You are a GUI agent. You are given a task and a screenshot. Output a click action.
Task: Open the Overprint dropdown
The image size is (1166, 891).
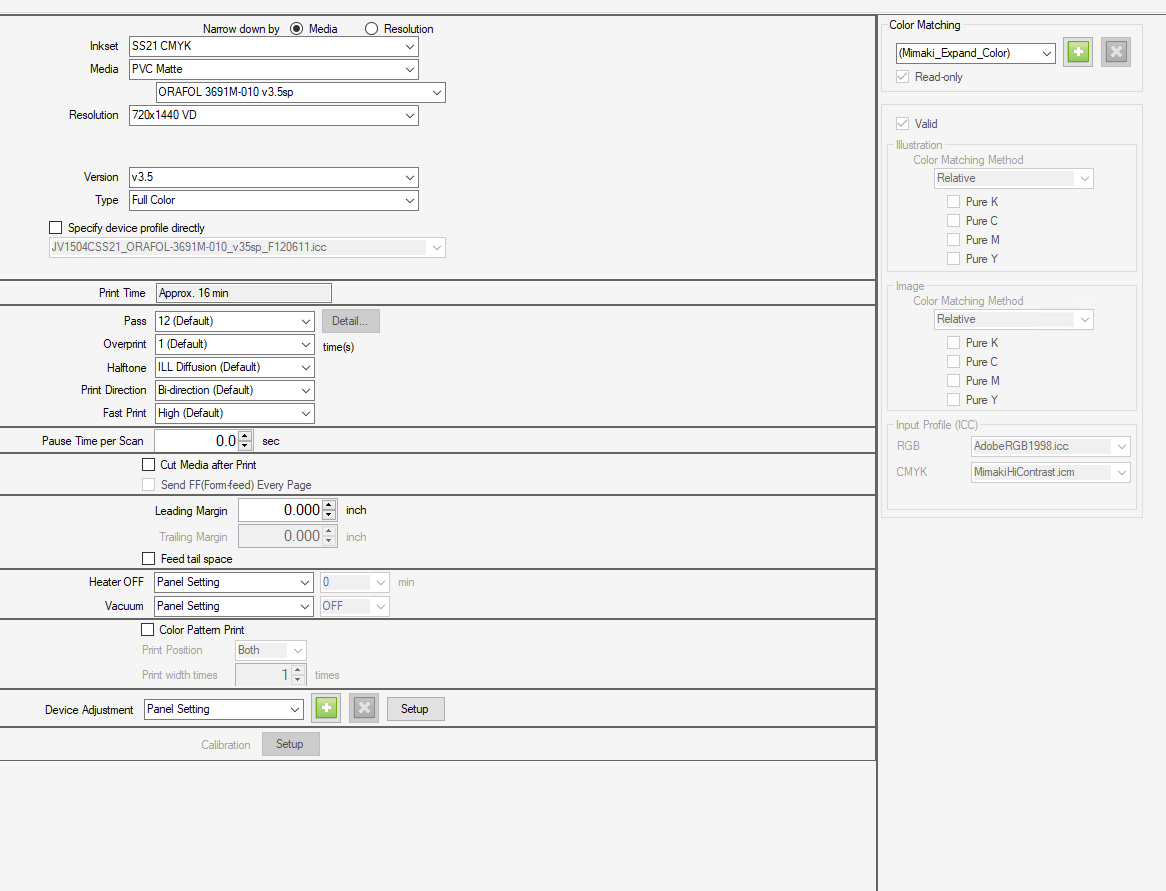(x=234, y=344)
